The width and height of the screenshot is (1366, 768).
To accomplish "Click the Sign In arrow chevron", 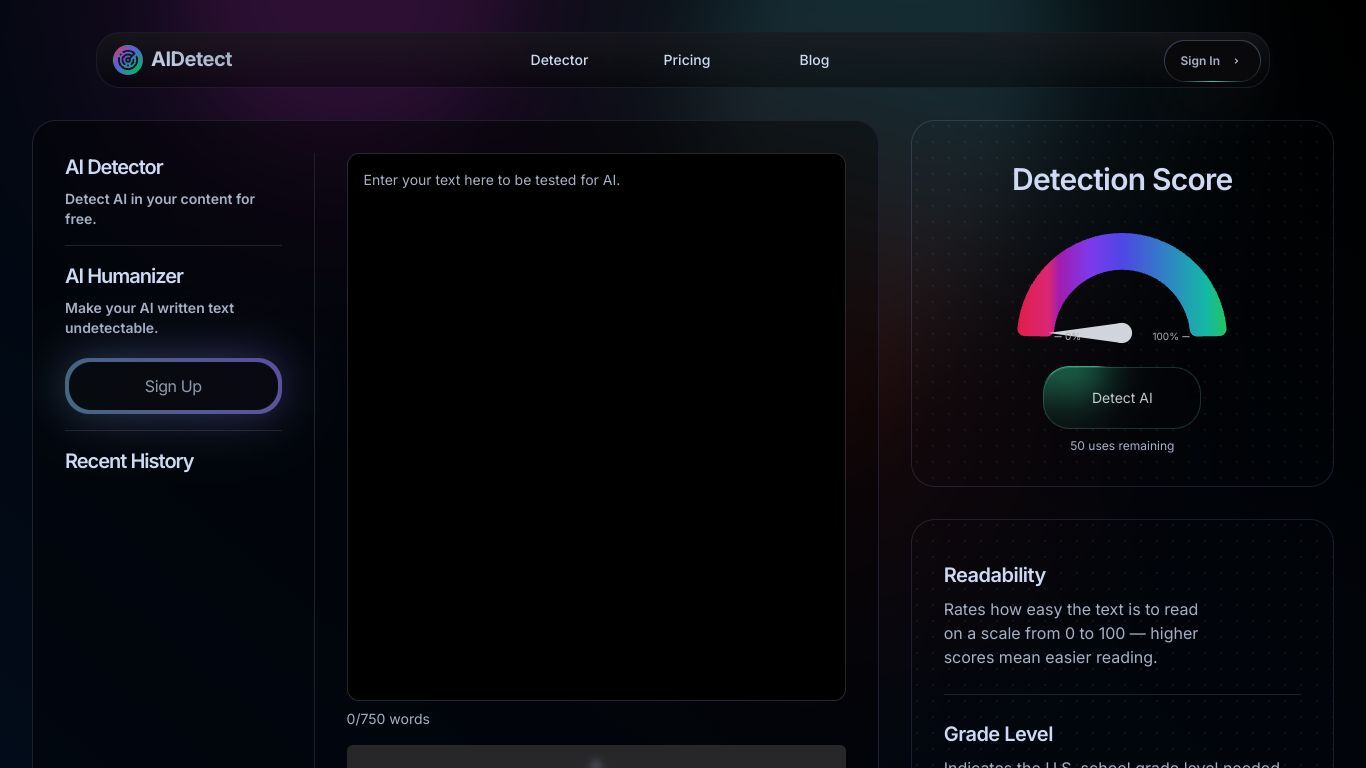I will (1236, 61).
